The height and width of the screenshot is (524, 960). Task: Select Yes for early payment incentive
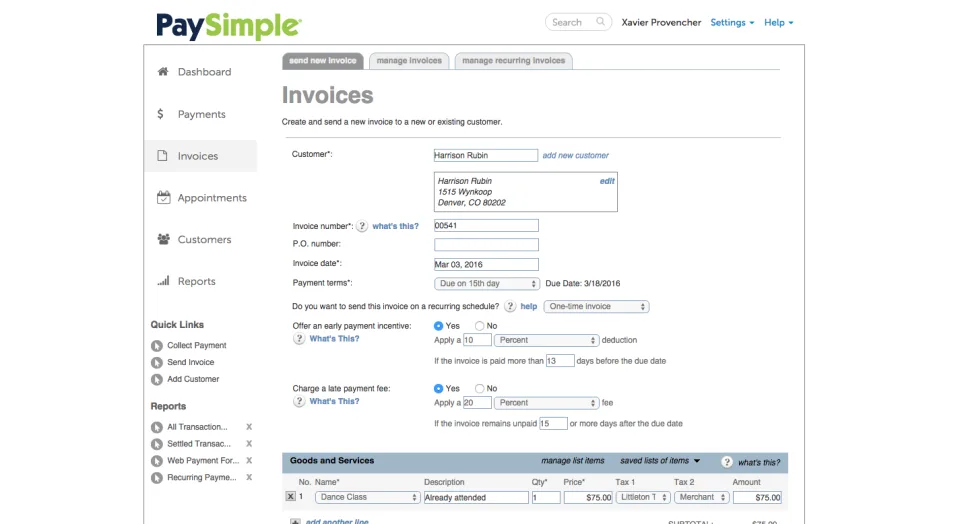[438, 326]
